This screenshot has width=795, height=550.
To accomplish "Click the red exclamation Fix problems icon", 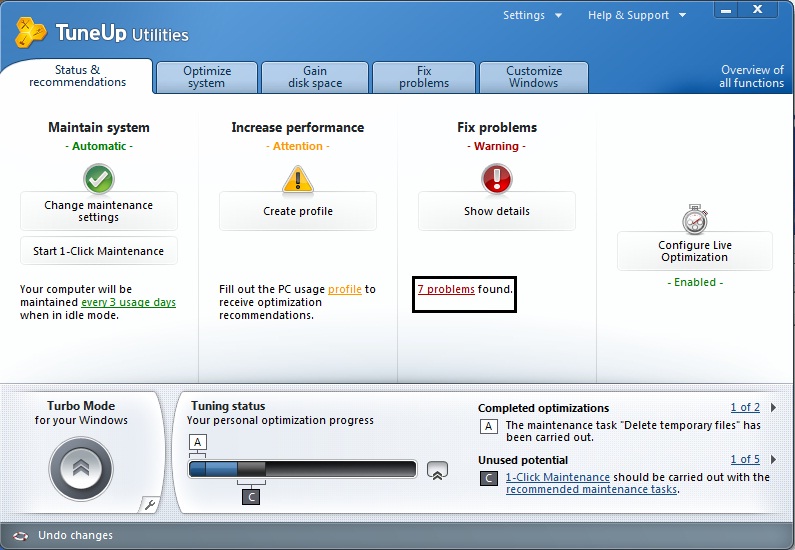I will click(x=496, y=178).
